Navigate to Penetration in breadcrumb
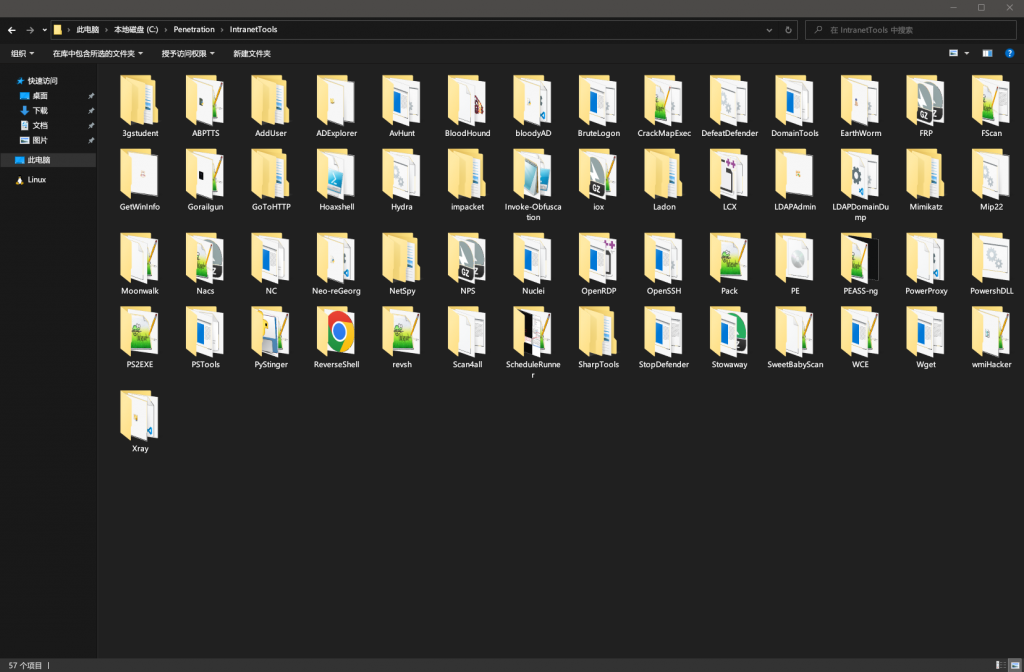 click(194, 29)
